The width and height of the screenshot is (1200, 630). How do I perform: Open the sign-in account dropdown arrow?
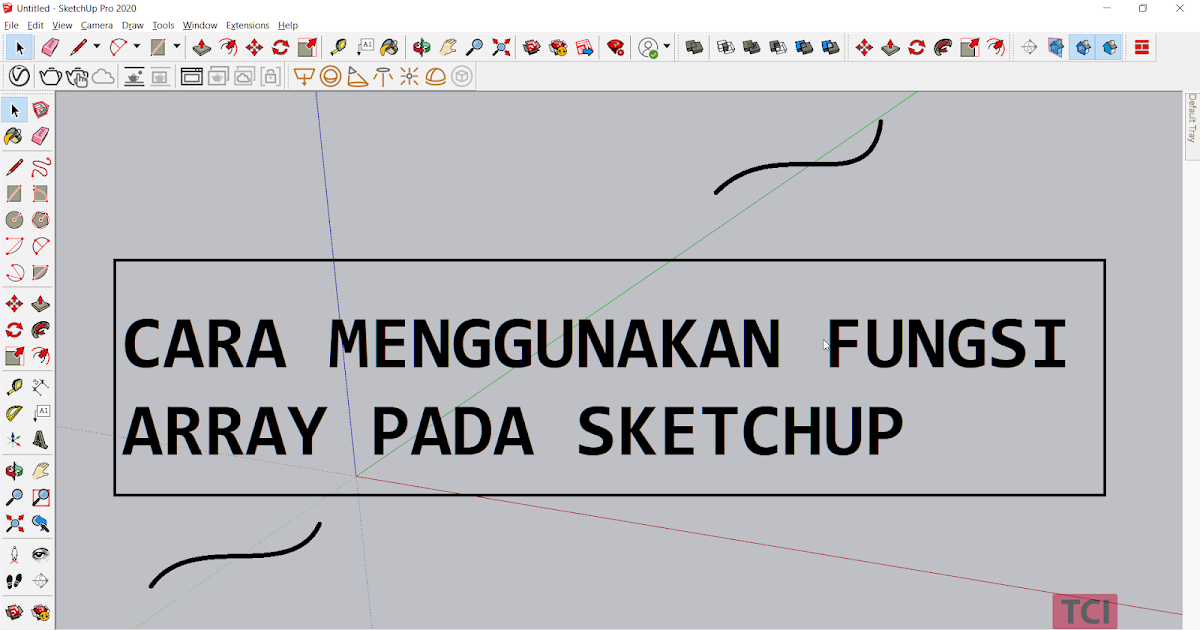point(666,45)
